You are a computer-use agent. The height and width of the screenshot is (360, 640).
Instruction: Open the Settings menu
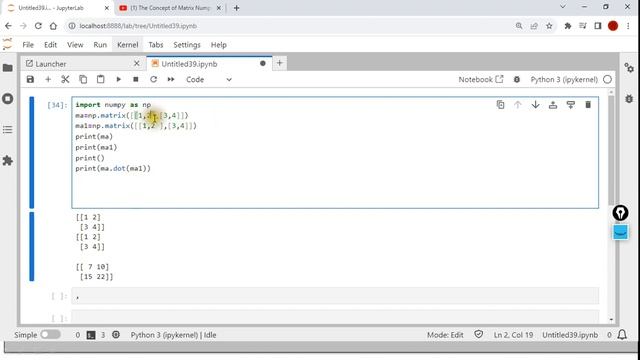click(187, 45)
